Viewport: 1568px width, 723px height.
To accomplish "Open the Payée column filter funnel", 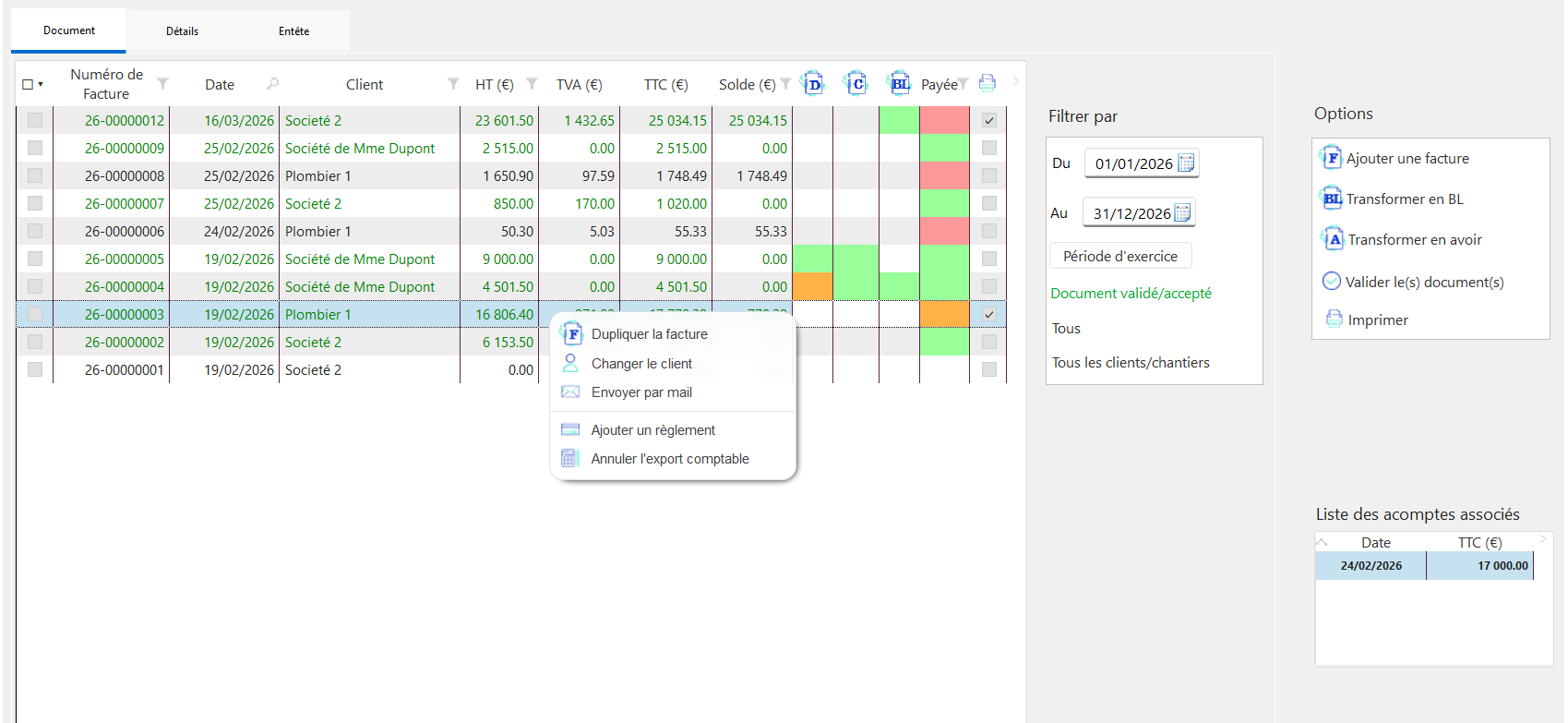I will click(x=963, y=84).
